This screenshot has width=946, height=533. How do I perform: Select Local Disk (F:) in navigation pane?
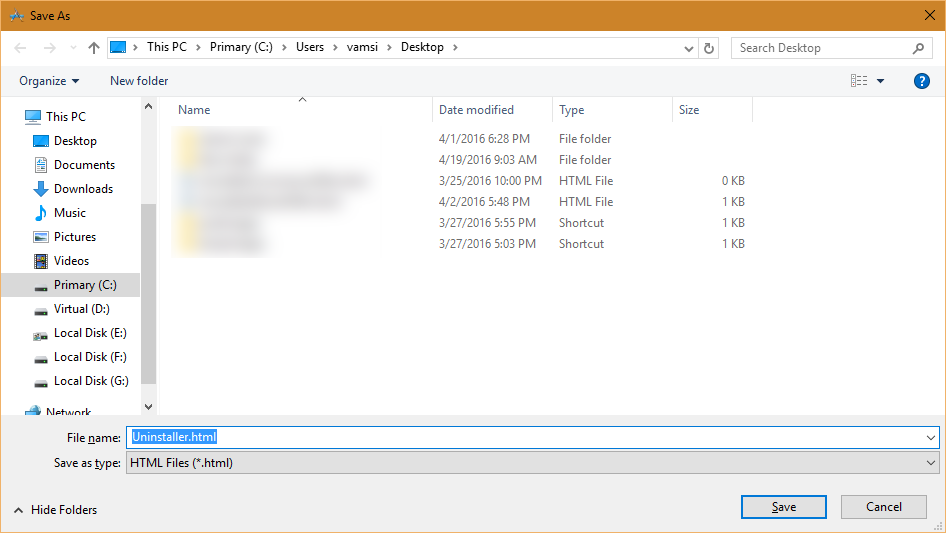point(90,357)
